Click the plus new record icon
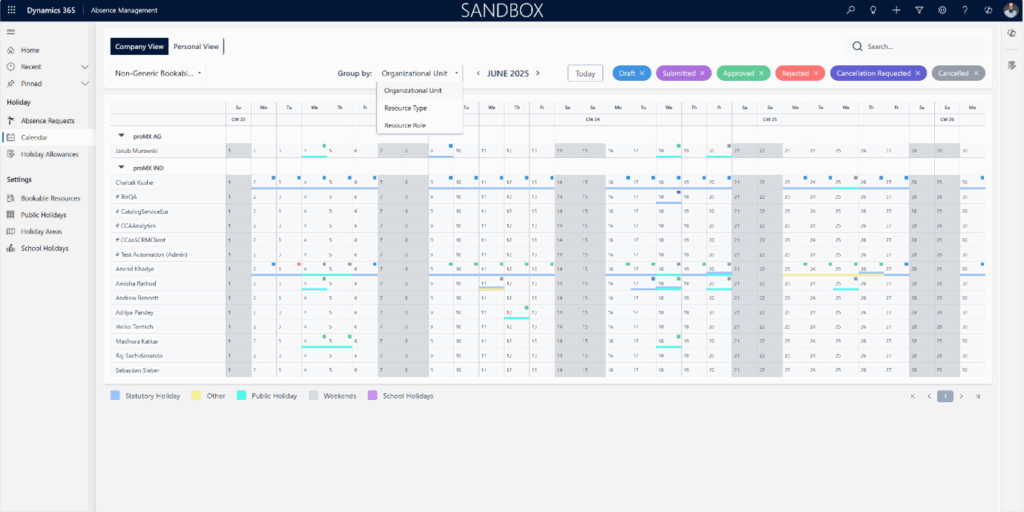This screenshot has width=1024, height=512. pyautogui.click(x=896, y=10)
